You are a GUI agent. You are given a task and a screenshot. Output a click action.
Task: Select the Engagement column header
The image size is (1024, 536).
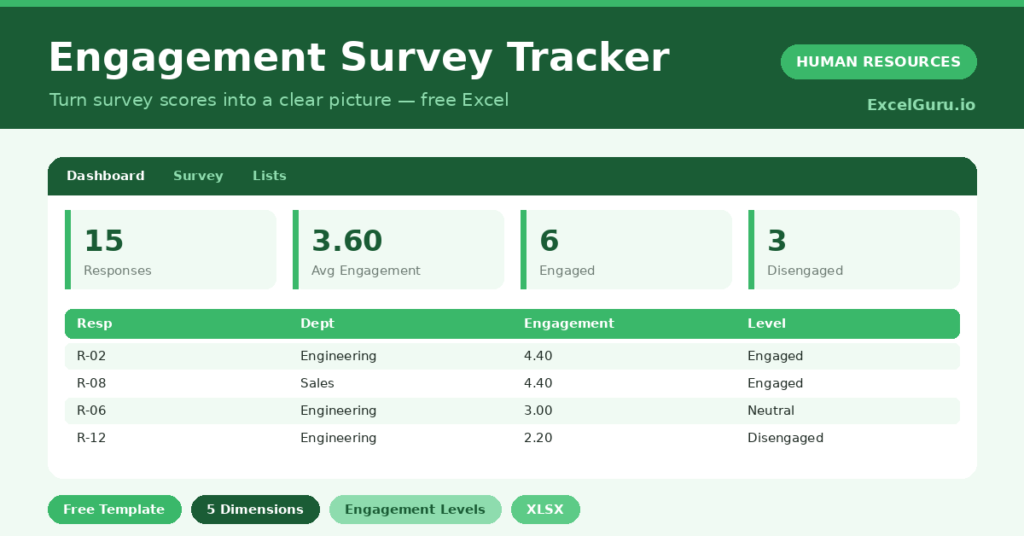[x=569, y=324]
